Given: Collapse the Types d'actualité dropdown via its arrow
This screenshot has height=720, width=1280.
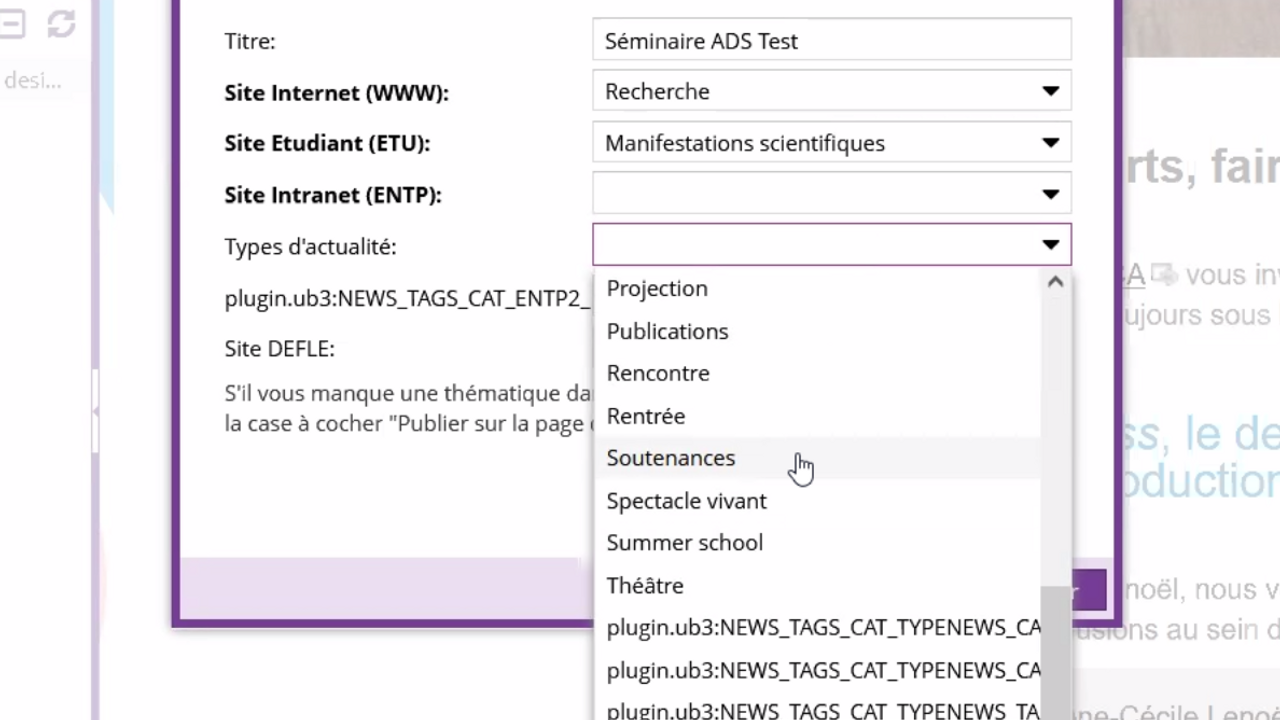Looking at the screenshot, I should pos(1050,245).
